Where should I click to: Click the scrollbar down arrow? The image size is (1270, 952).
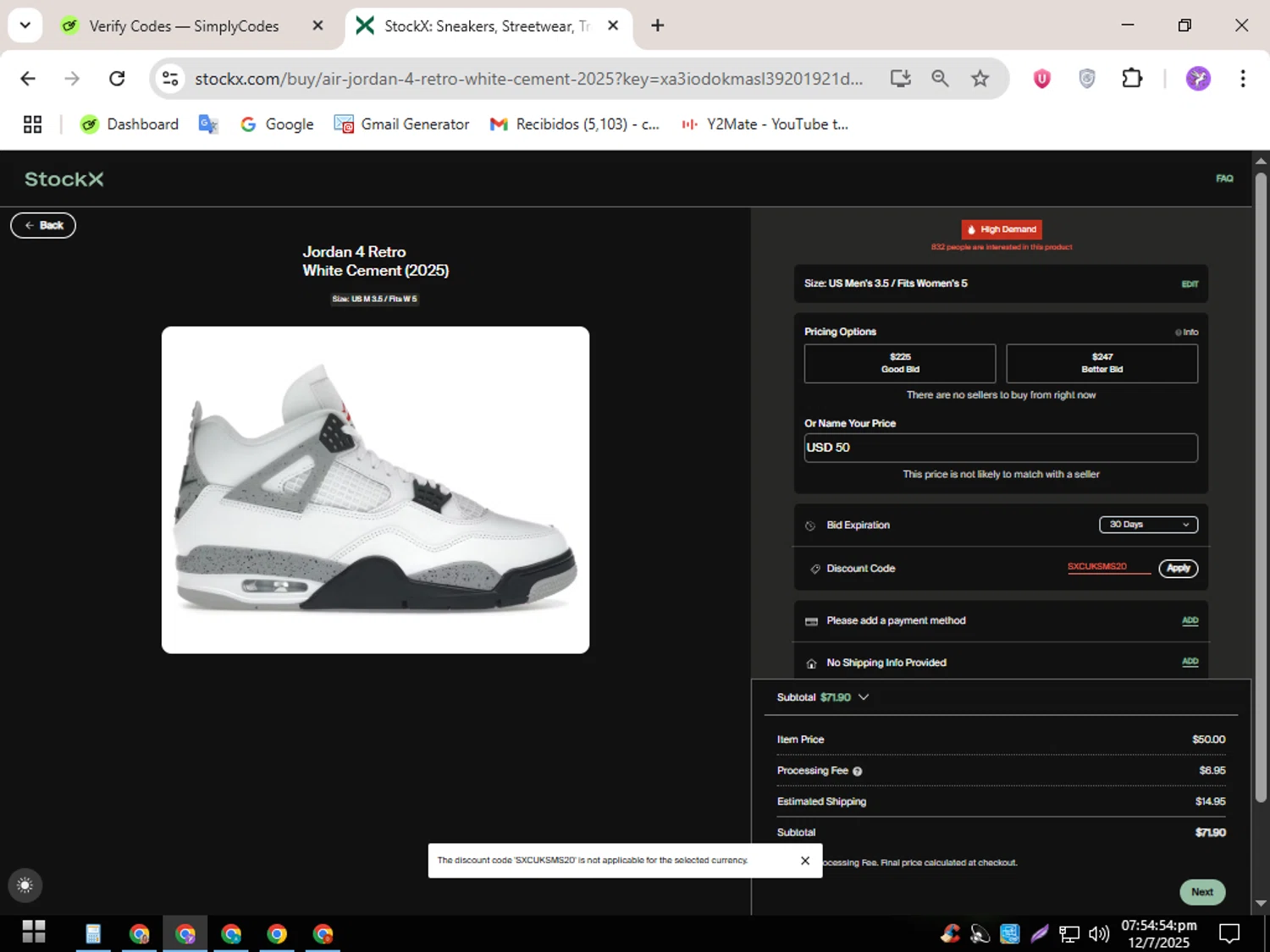pos(1261,904)
